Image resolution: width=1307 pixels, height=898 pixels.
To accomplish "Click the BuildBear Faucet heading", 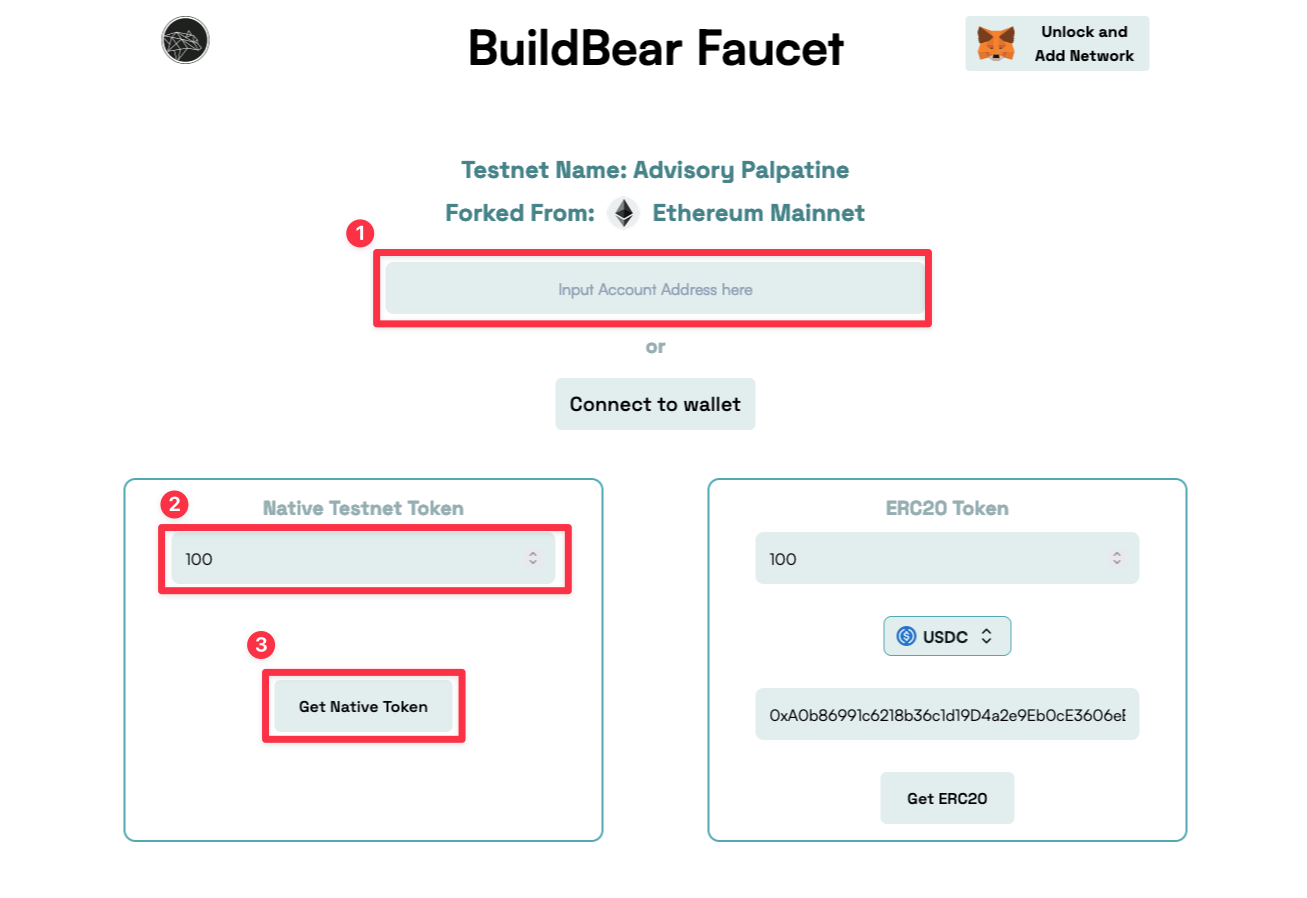I will tap(656, 48).
